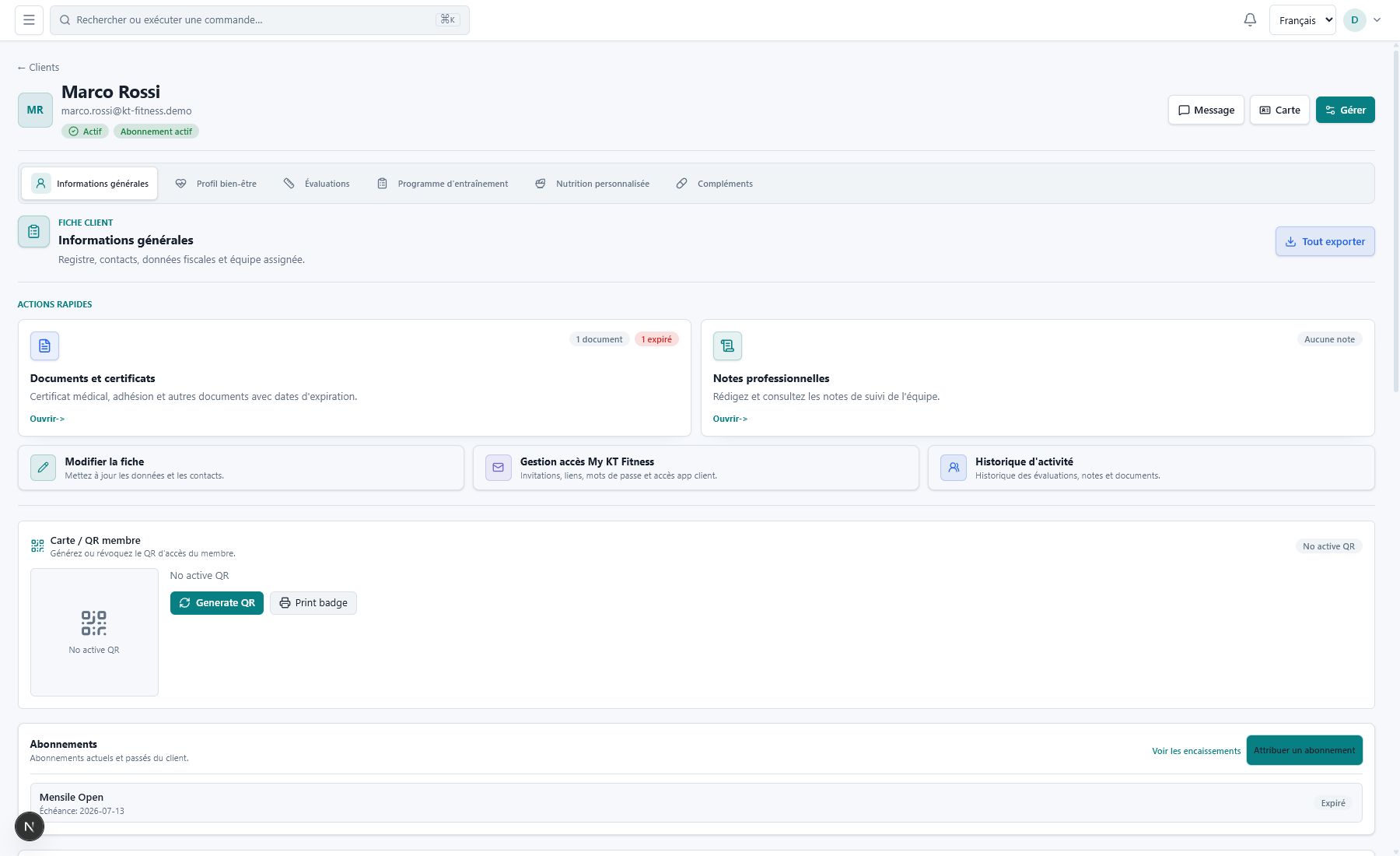Click the Generate QR button

(217, 603)
